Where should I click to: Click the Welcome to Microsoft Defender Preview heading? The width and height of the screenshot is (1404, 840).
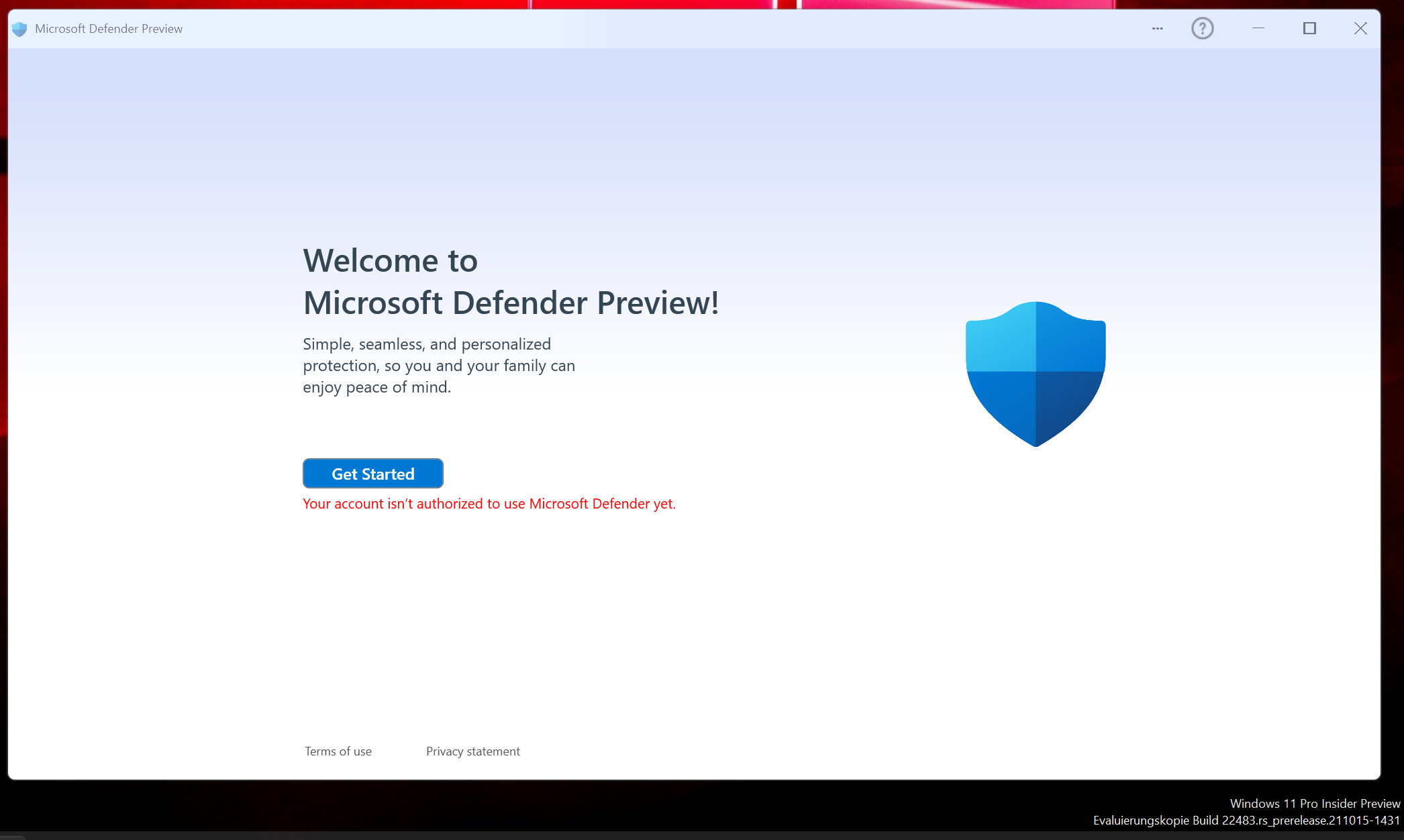tap(511, 282)
